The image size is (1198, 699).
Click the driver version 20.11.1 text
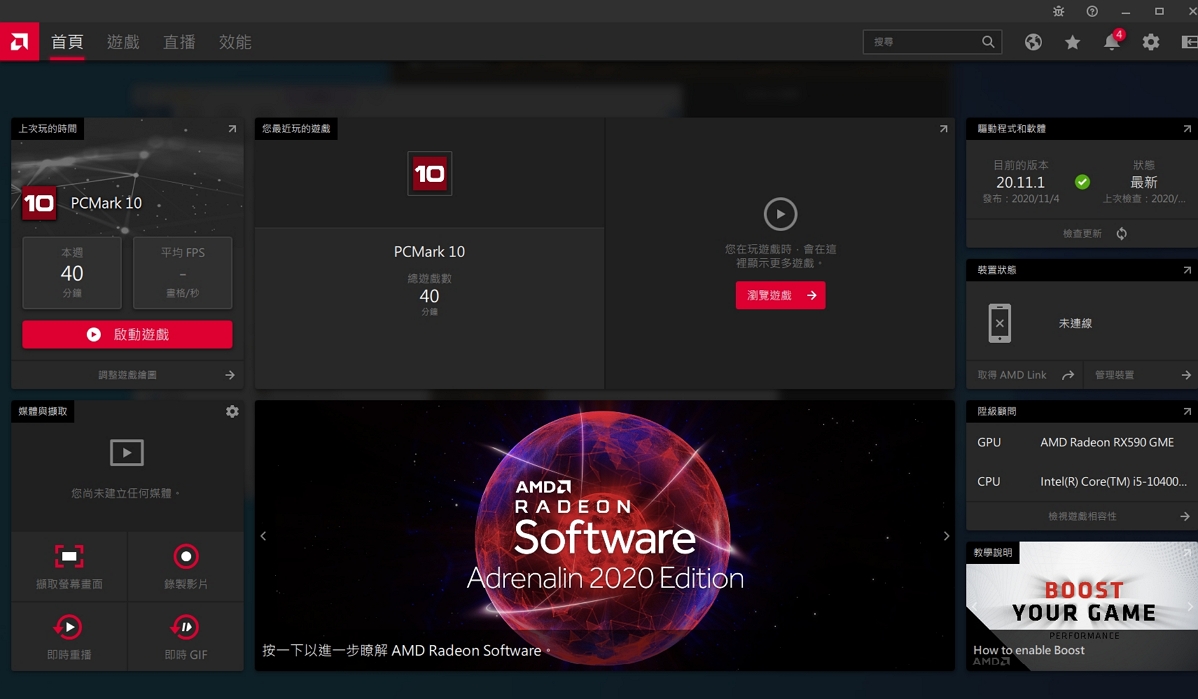point(1020,183)
